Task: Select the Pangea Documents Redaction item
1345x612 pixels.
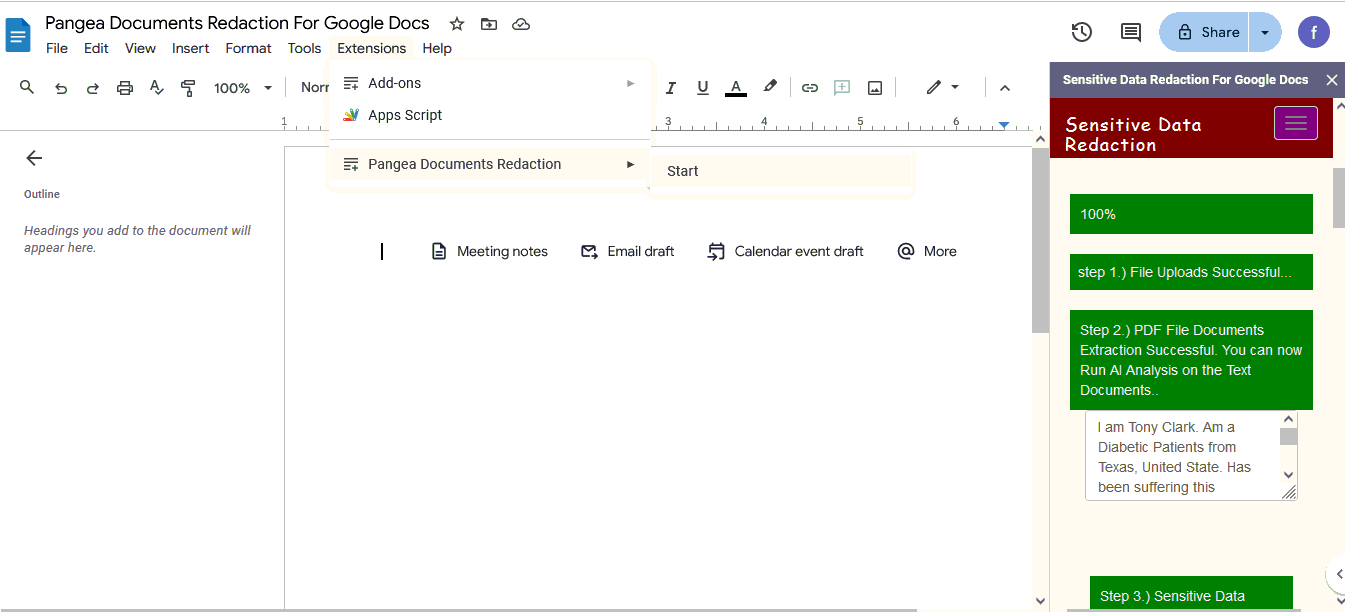Action: point(490,164)
